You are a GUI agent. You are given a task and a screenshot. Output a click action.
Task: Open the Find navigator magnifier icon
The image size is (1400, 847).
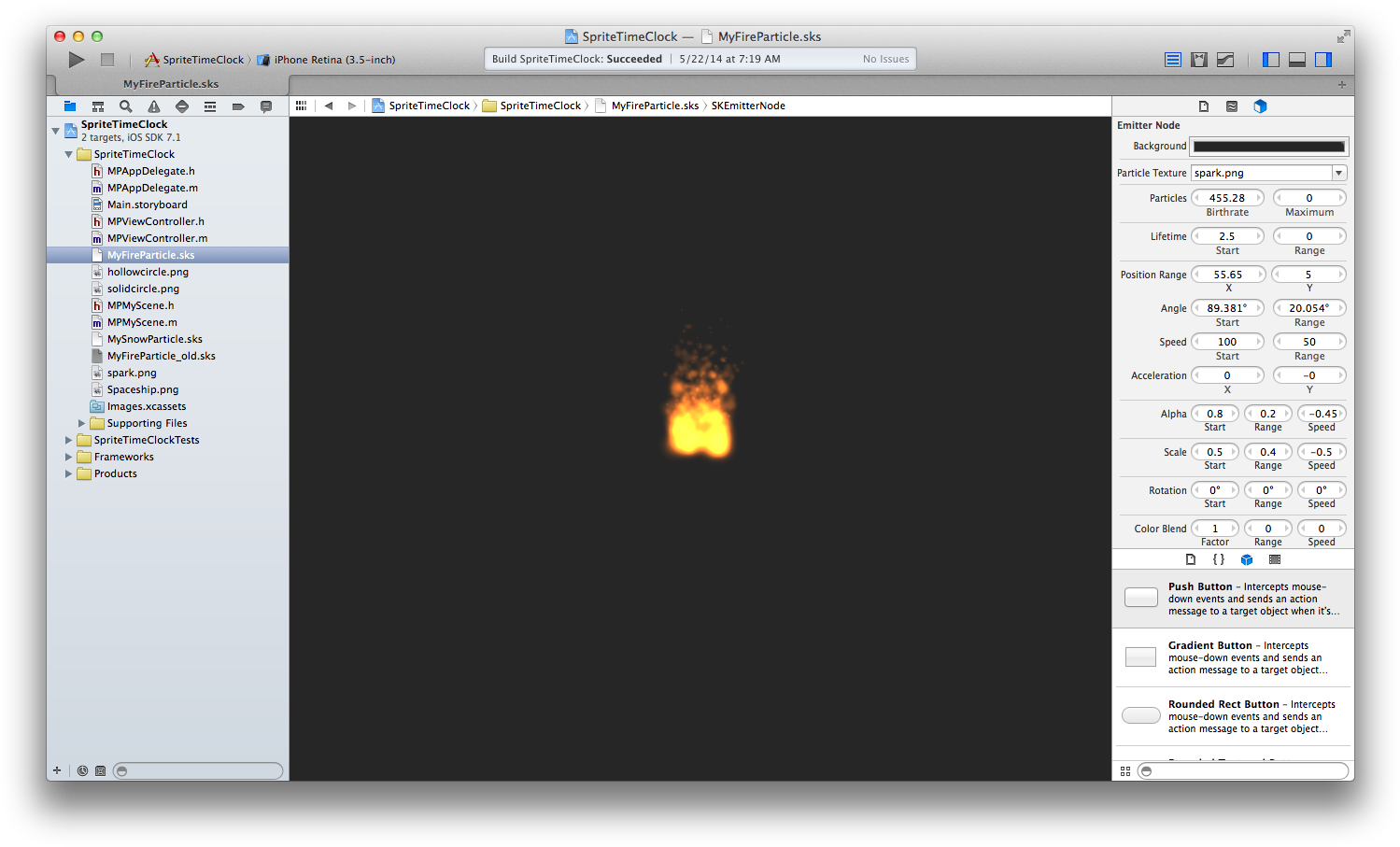(126, 106)
